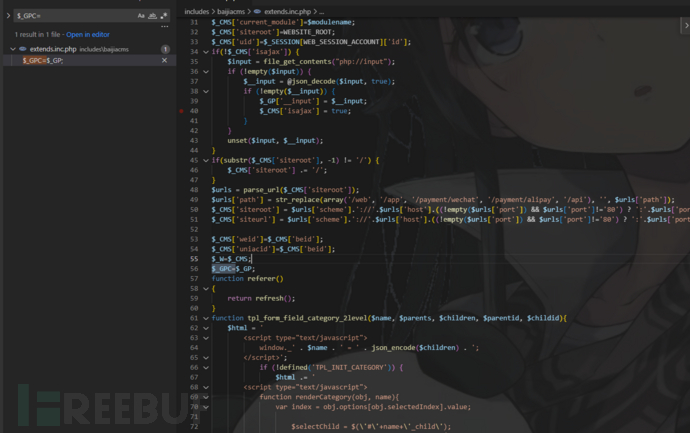
Task: Fold the closing script line 65
Action: point(206,358)
